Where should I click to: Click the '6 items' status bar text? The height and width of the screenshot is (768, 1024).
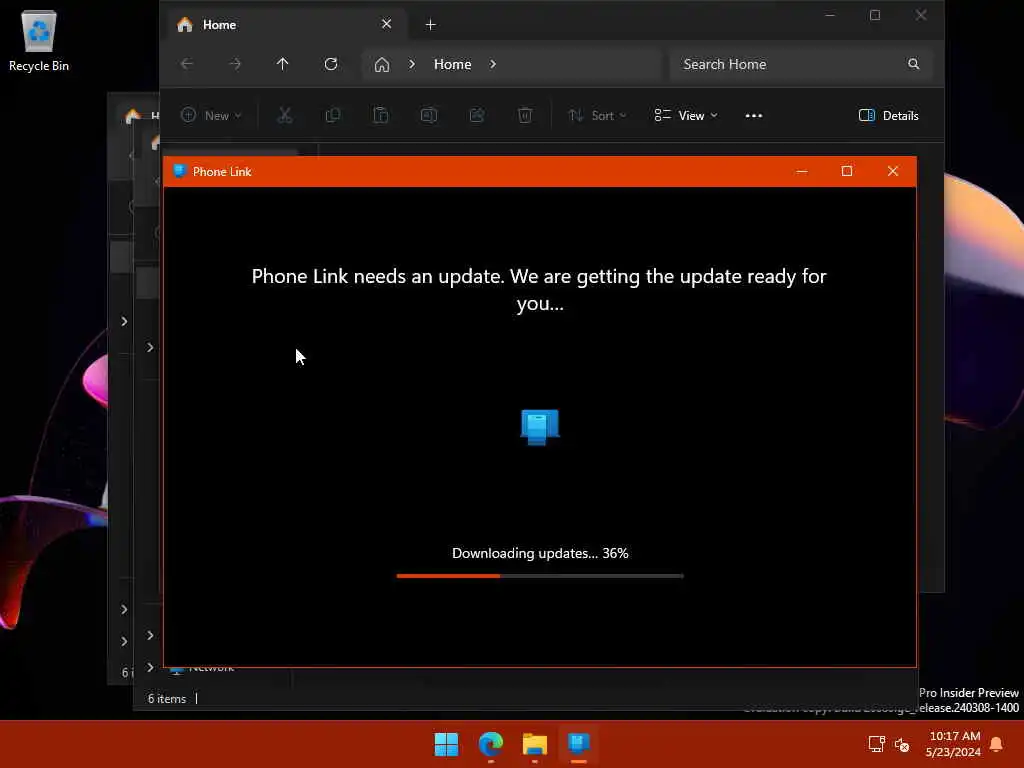click(167, 699)
